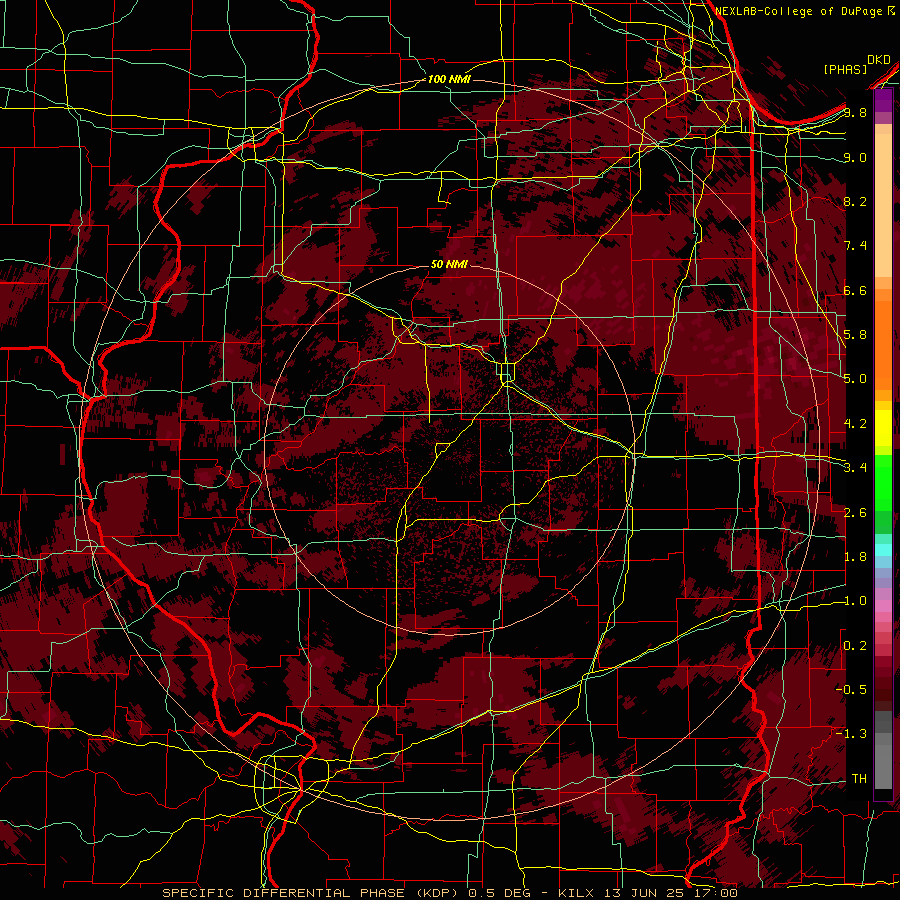Screen dimensions: 900x900
Task: Click the 4.2 value on color scale
Action: 855,424
